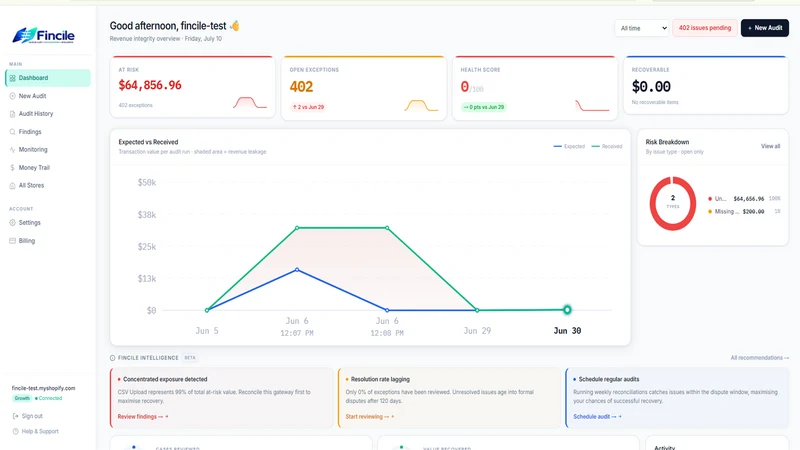Toggle the Expected series in chart legend
The image size is (800, 450).
pyautogui.click(x=569, y=146)
